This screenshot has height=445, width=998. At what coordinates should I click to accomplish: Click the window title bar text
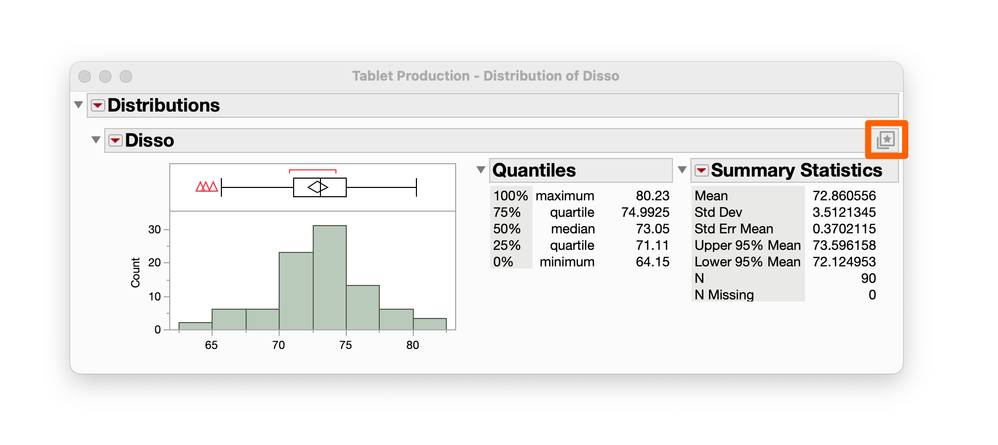tap(485, 76)
